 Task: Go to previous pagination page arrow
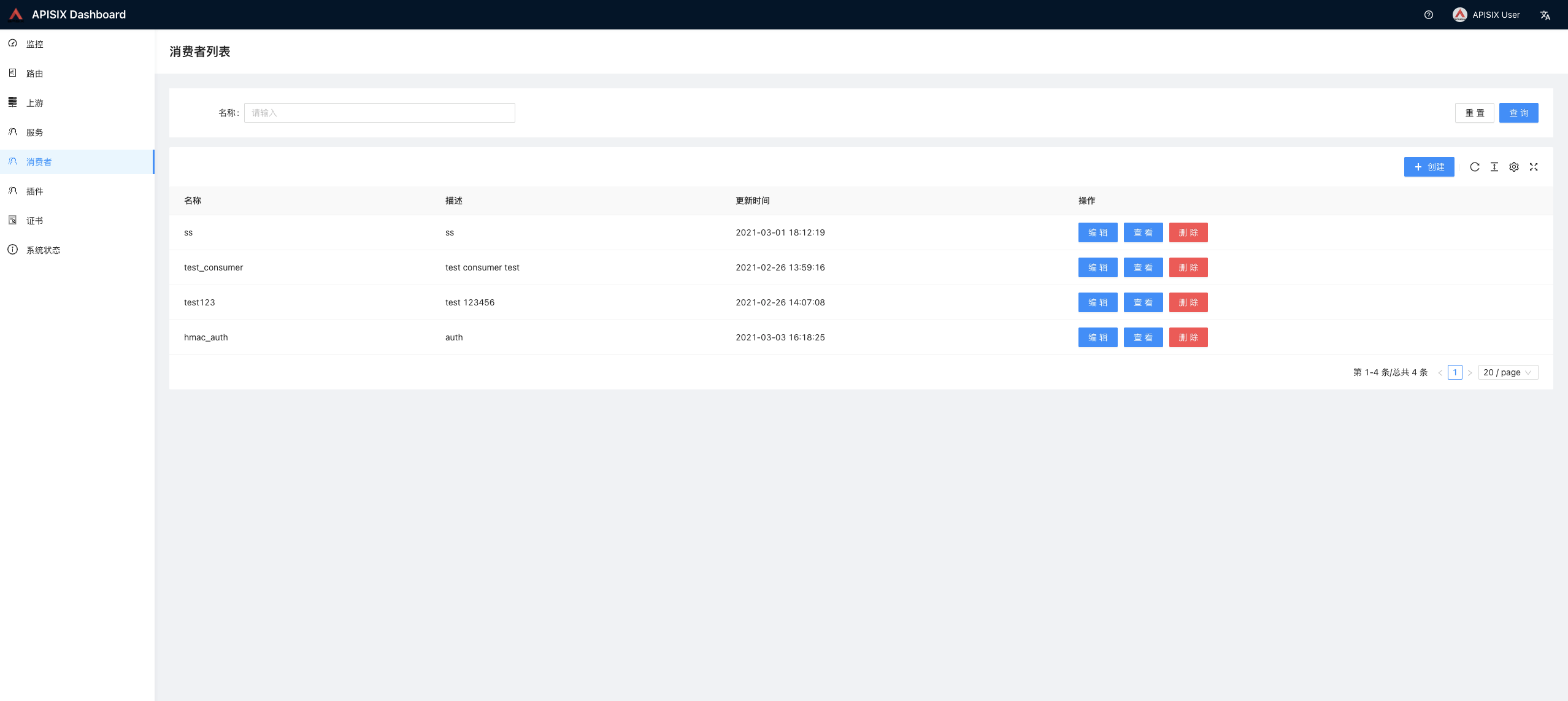coord(1440,372)
